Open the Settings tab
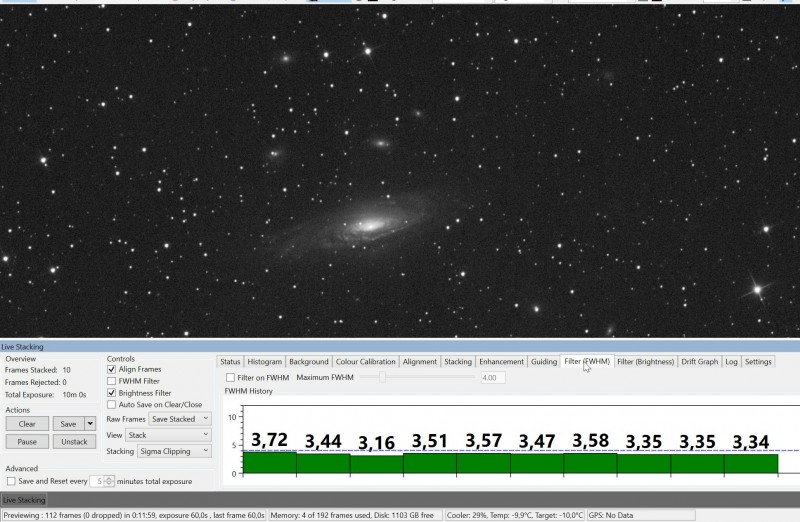The image size is (800, 522). click(758, 362)
